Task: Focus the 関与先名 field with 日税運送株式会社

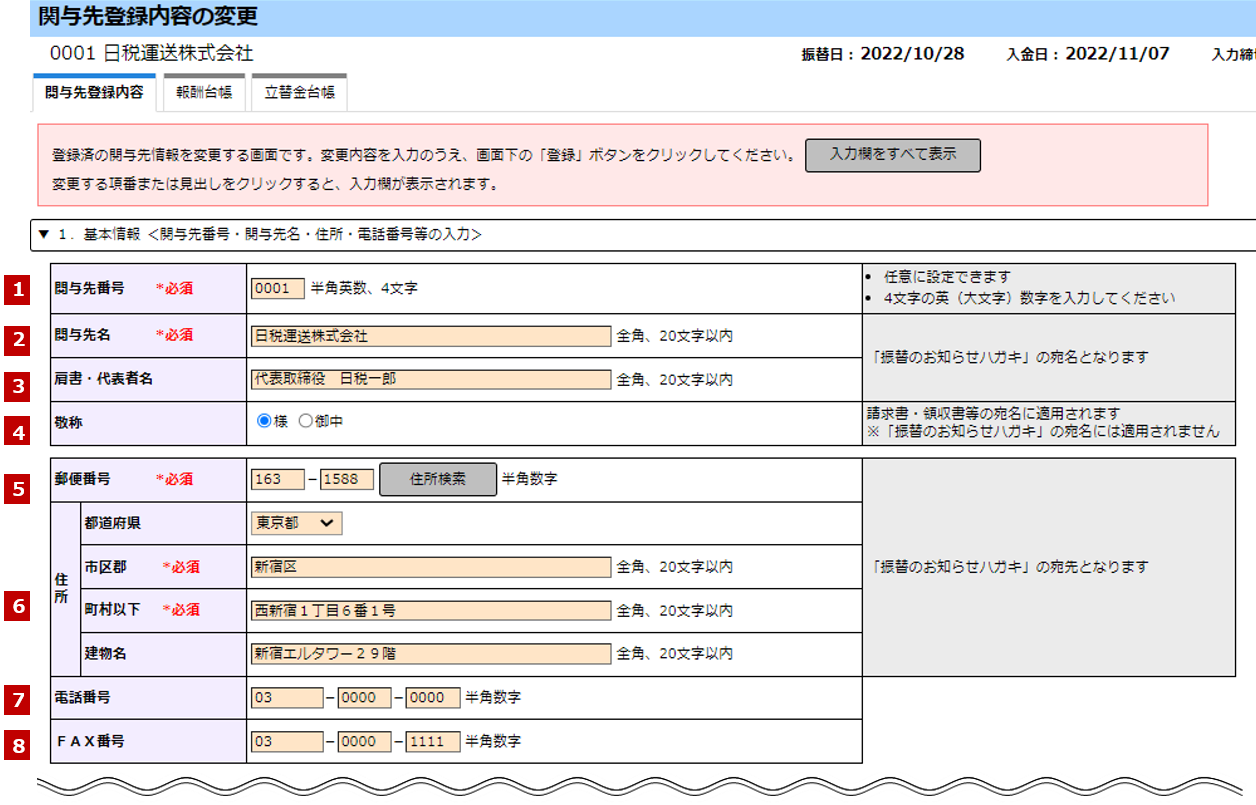Action: click(x=430, y=336)
